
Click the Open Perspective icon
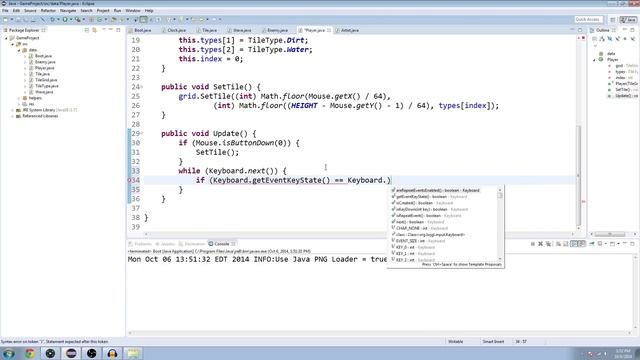pyautogui.click(x=613, y=20)
